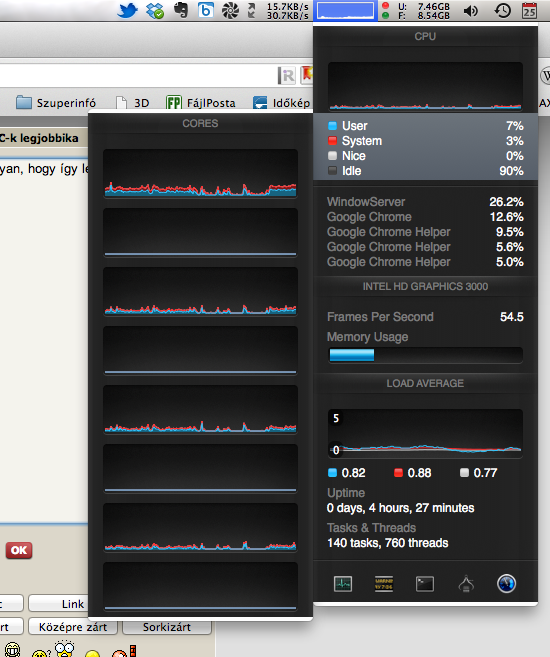Open Evernote elephant menu bar icon

point(181,10)
